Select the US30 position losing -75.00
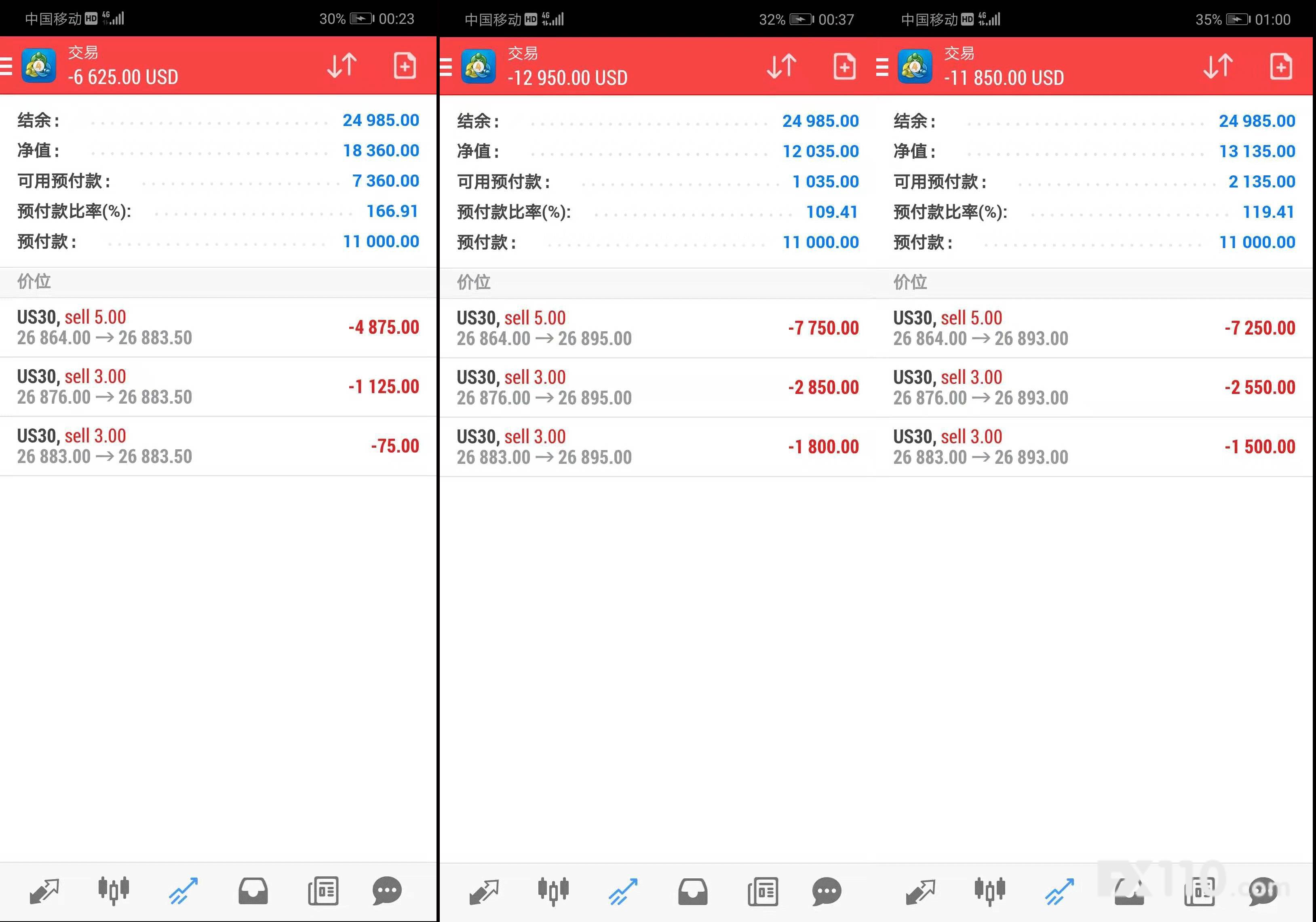 tap(218, 446)
